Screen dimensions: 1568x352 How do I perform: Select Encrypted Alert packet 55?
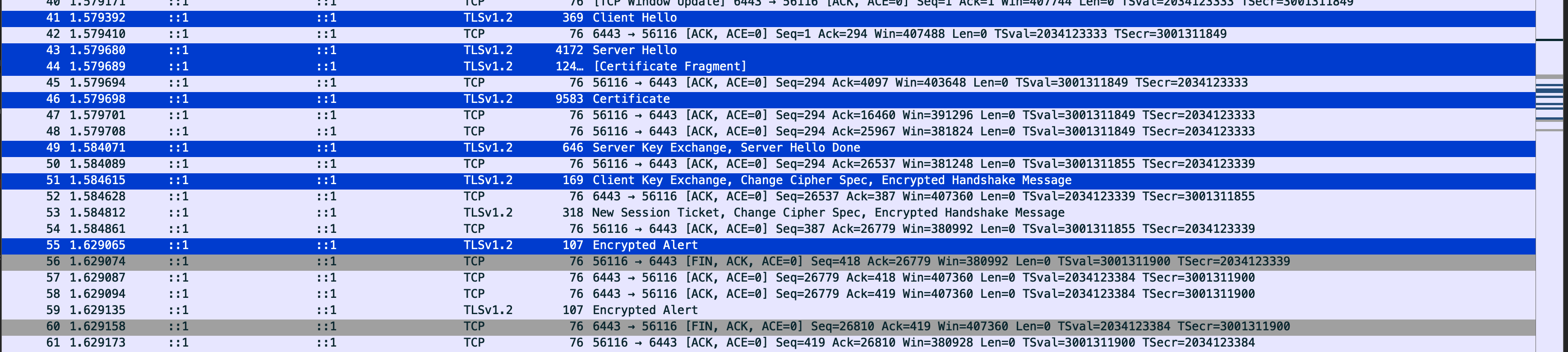click(768, 245)
